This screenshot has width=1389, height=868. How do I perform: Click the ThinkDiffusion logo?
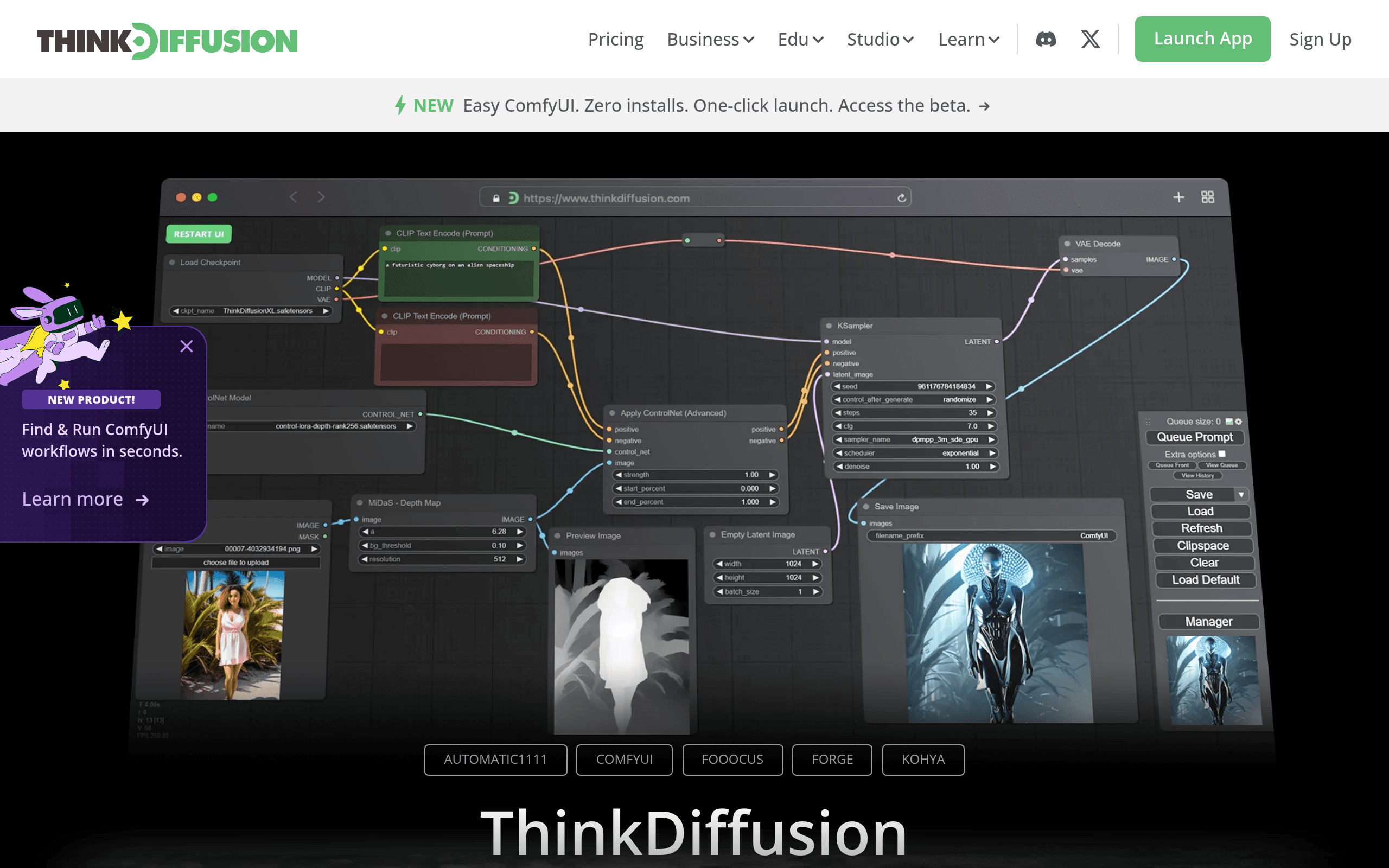[167, 41]
